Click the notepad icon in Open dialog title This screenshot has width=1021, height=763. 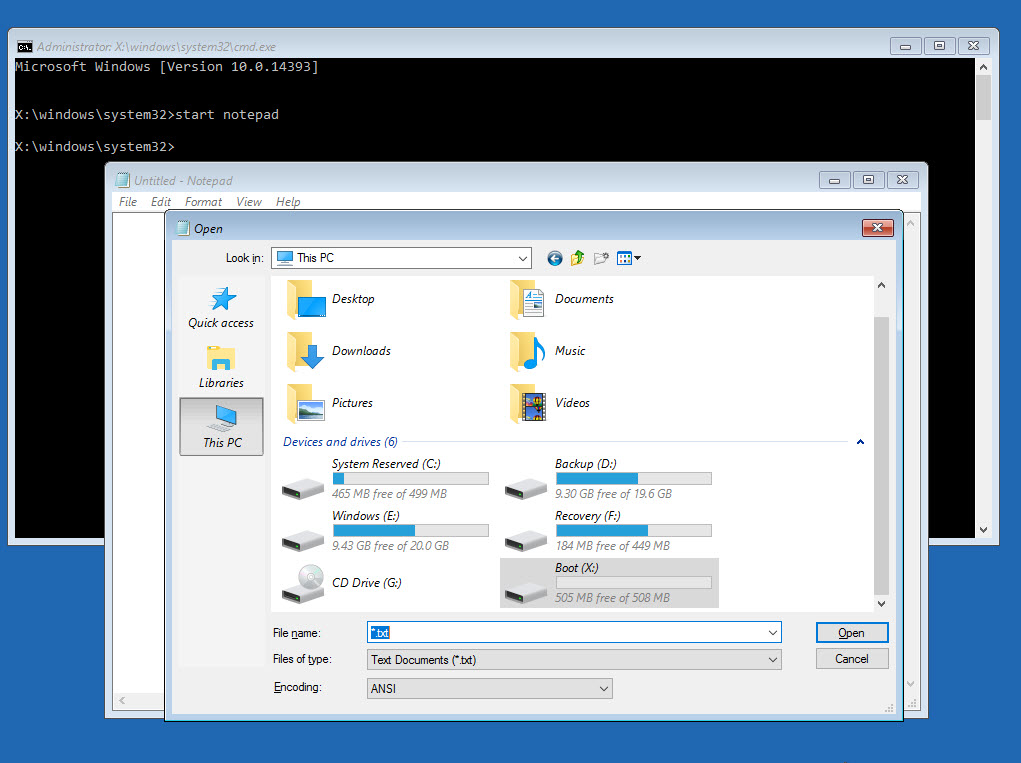pos(183,228)
